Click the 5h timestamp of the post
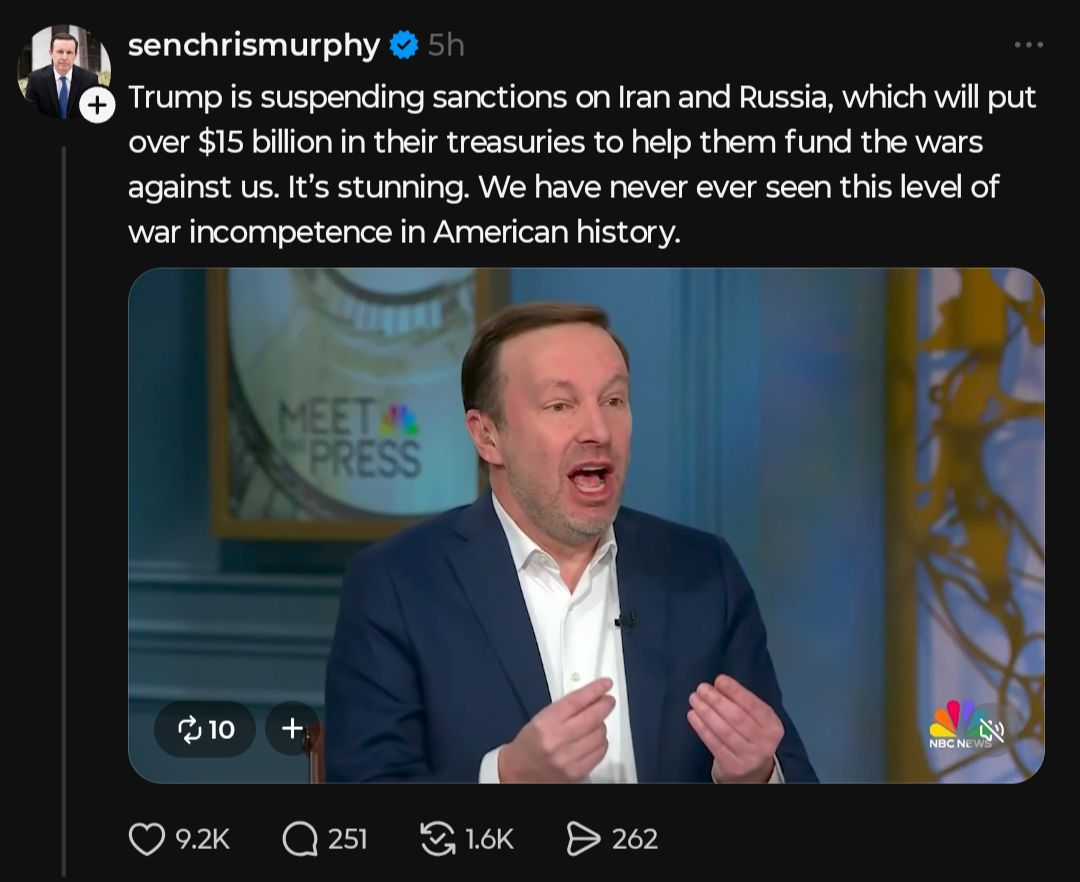The height and width of the screenshot is (882, 1080). (x=446, y=45)
